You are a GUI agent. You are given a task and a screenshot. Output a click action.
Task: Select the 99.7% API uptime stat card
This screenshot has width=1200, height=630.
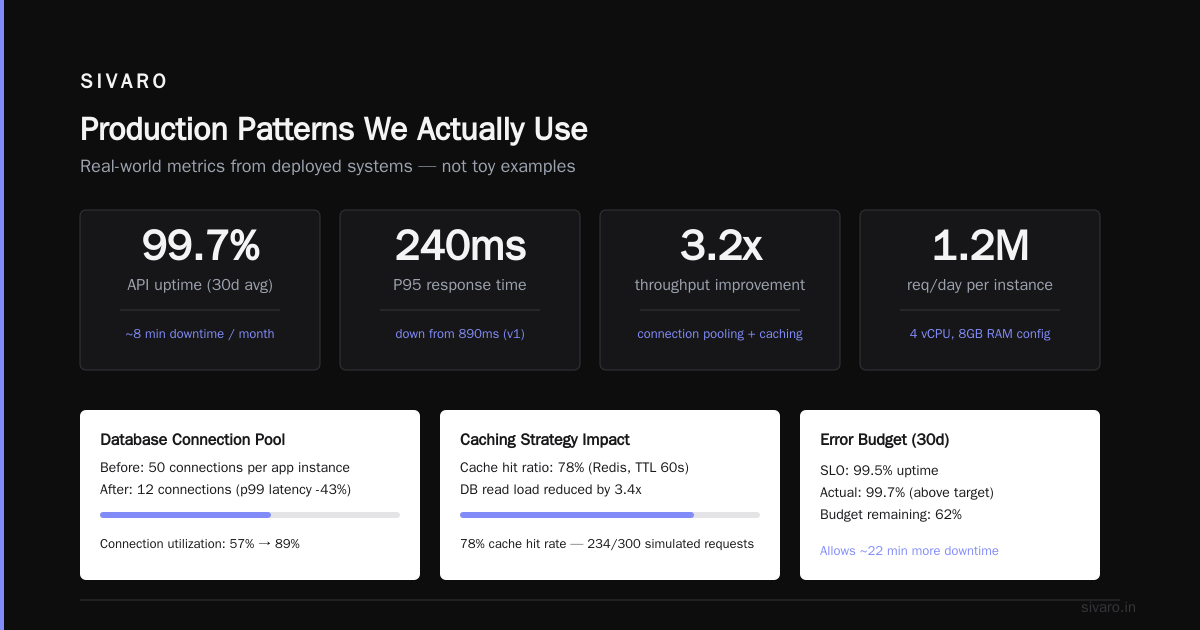pos(200,290)
